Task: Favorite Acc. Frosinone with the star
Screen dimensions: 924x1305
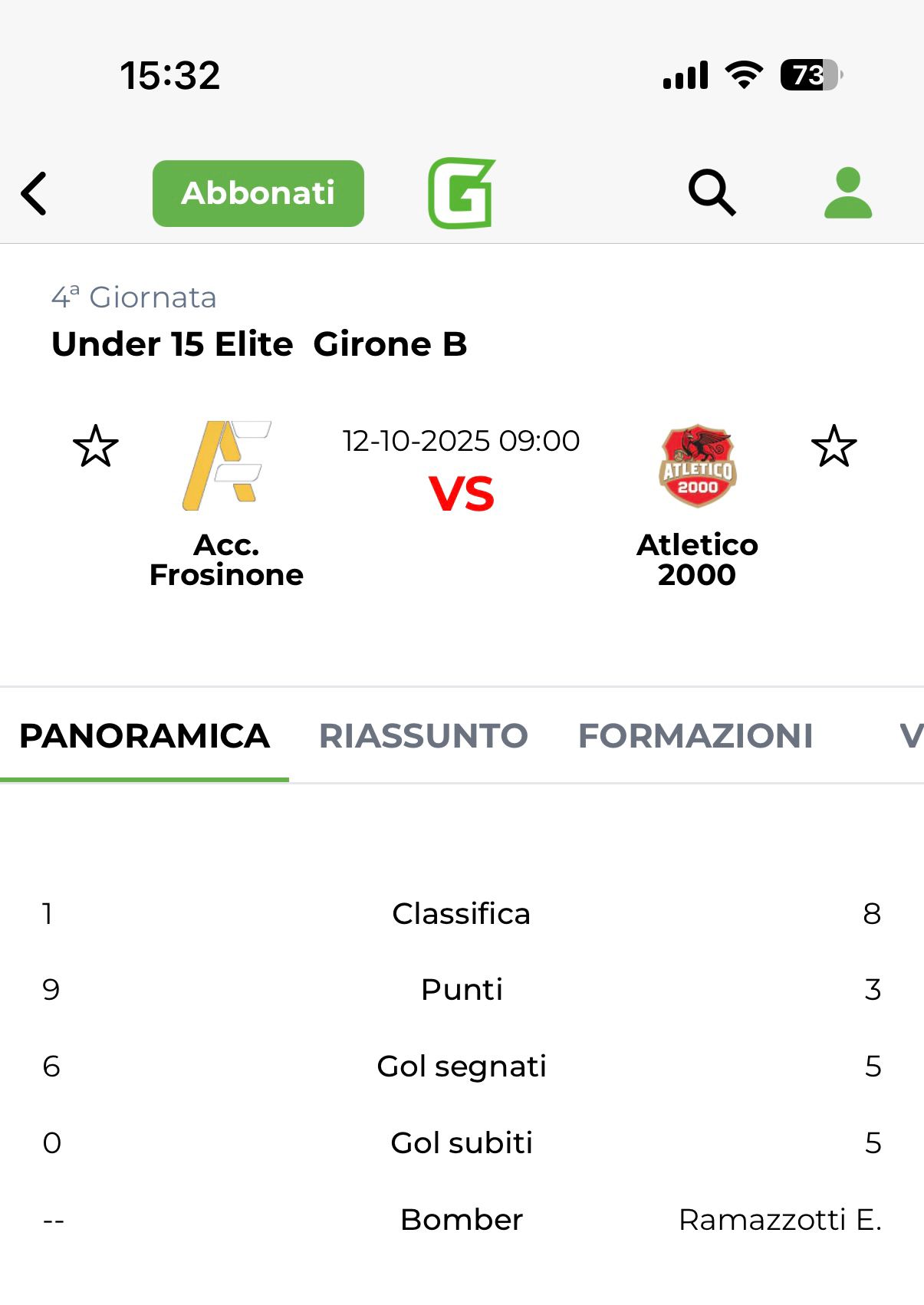Action: 96,446
